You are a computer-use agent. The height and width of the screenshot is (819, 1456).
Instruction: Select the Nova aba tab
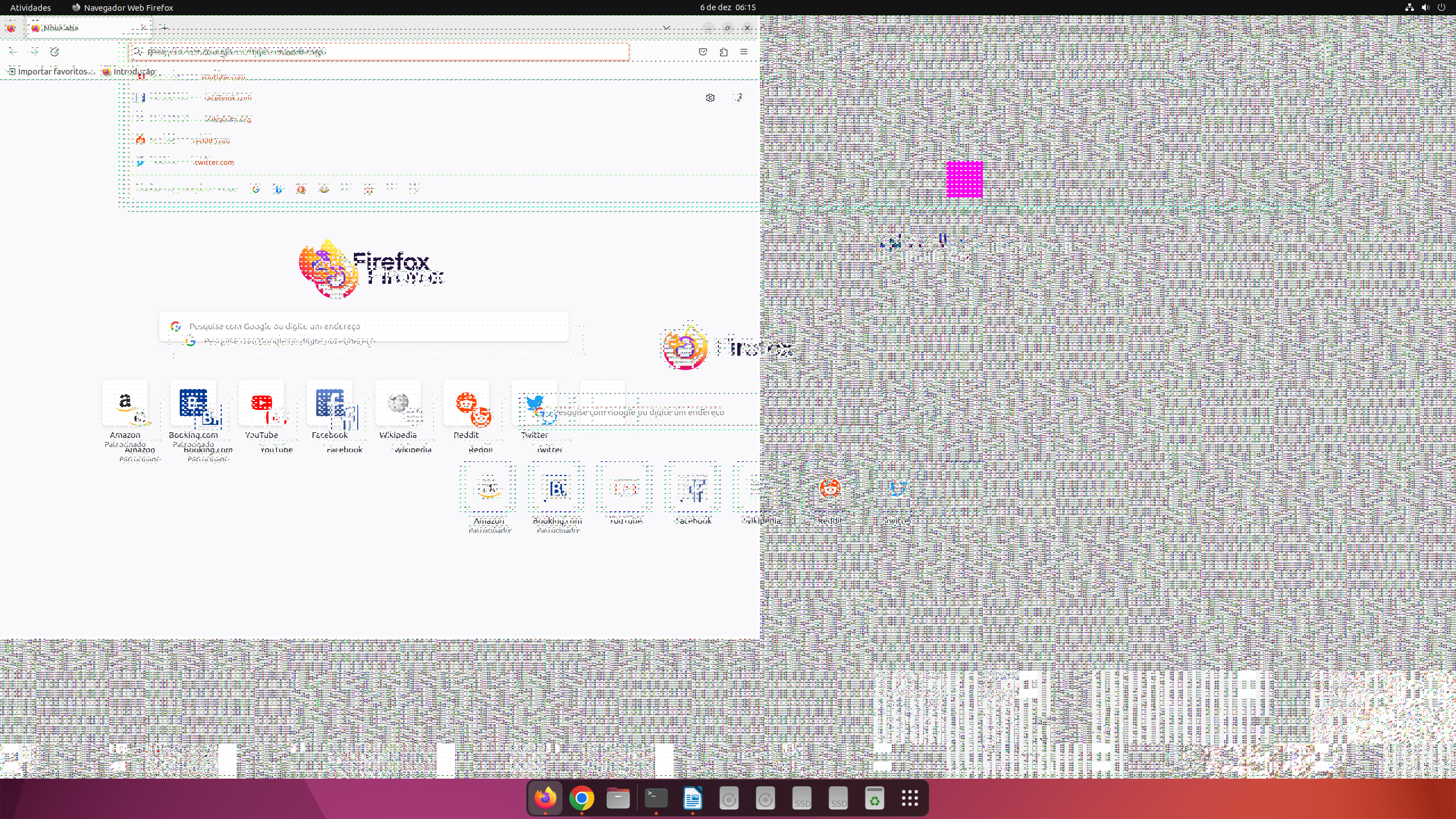pyautogui.click(x=88, y=27)
